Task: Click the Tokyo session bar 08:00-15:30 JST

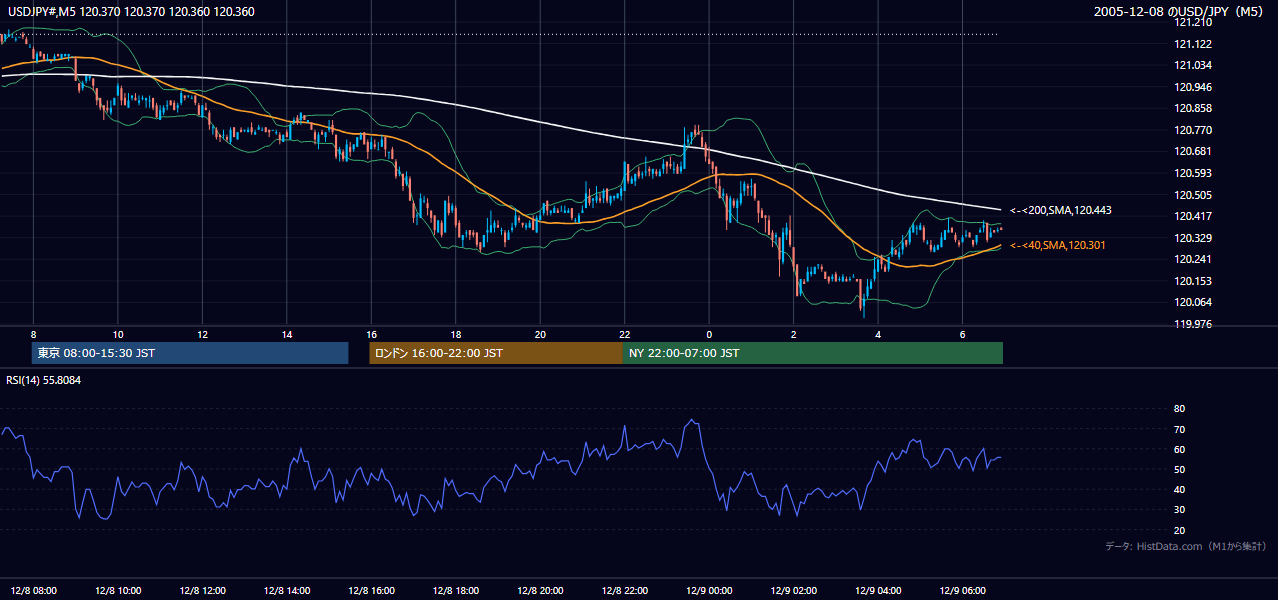Action: (x=190, y=353)
